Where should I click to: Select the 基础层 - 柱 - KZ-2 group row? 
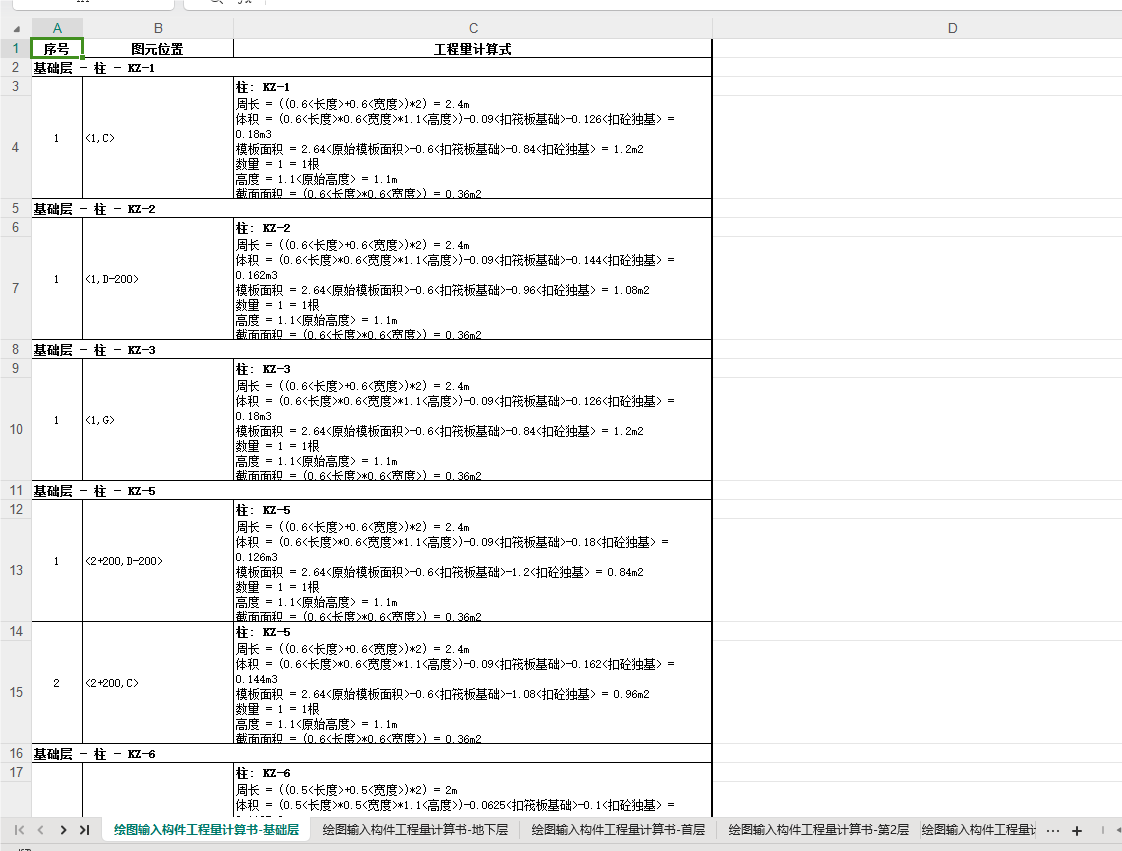[x=371, y=209]
